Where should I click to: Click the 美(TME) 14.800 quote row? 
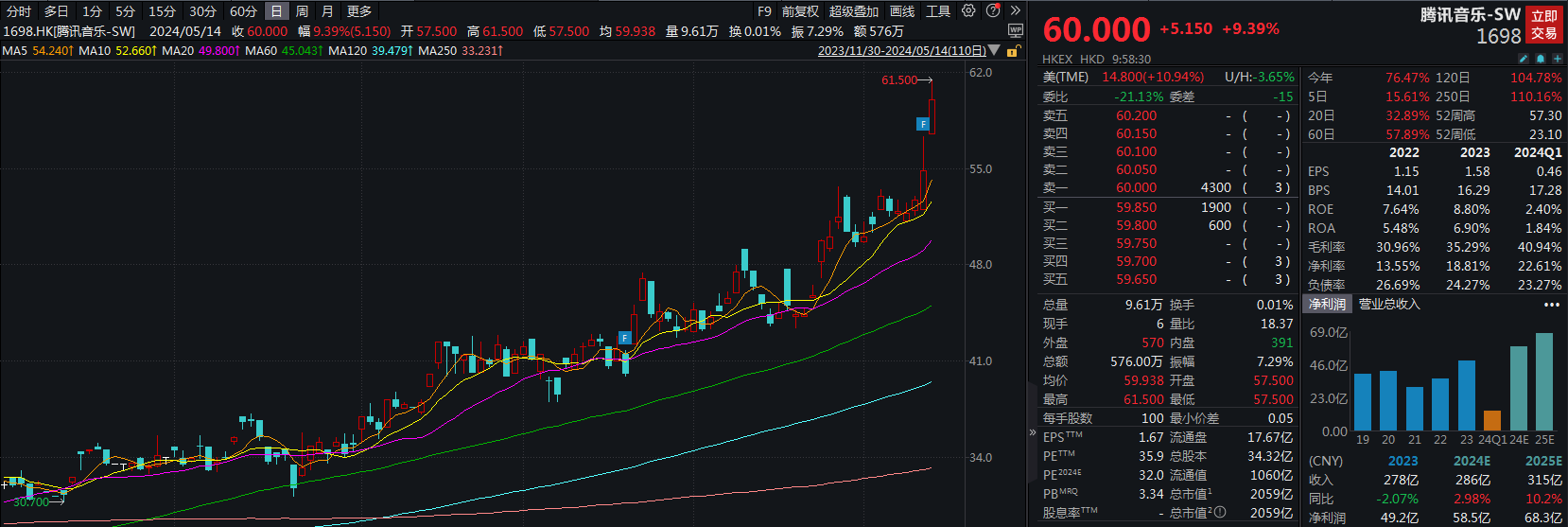click(1124, 77)
